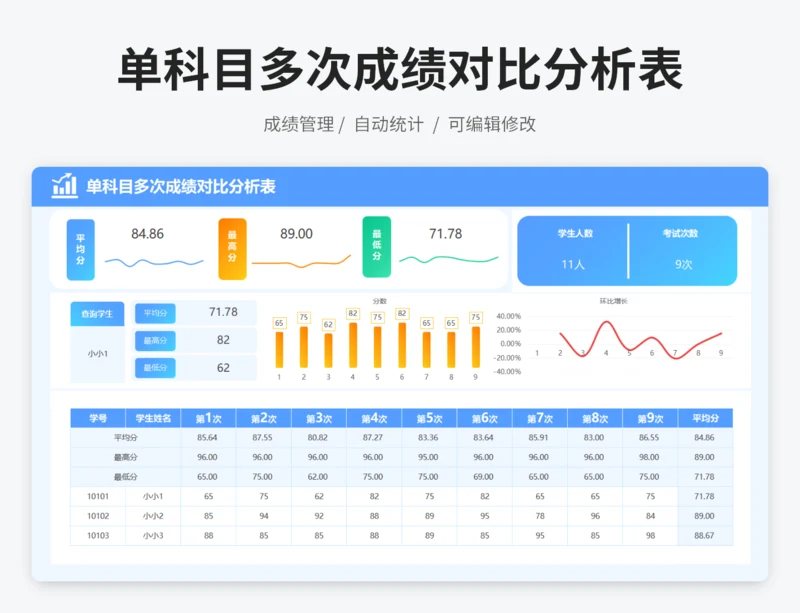Screen dimensions: 800x613
Task: Select student ID cell 10101
Action: point(98,496)
